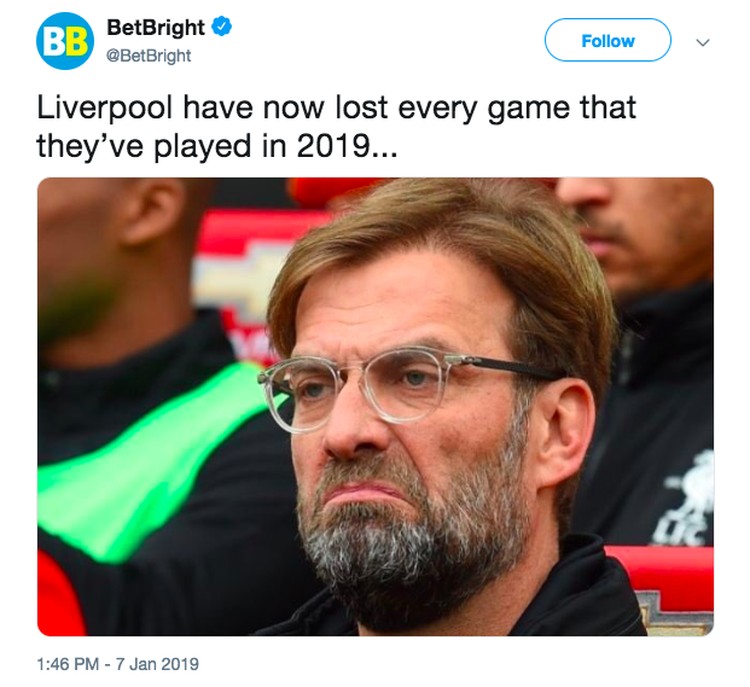Click the yellow letter B in the logo

pos(77,43)
